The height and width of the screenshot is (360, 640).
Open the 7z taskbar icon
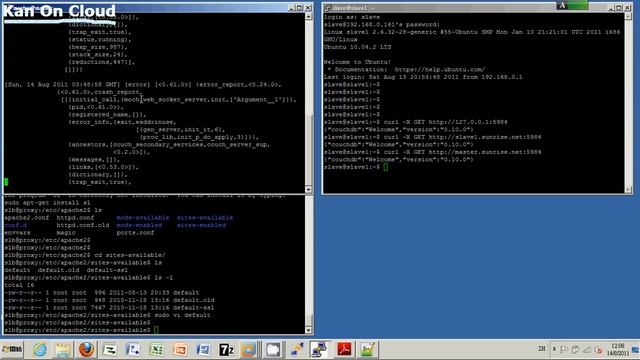point(227,349)
